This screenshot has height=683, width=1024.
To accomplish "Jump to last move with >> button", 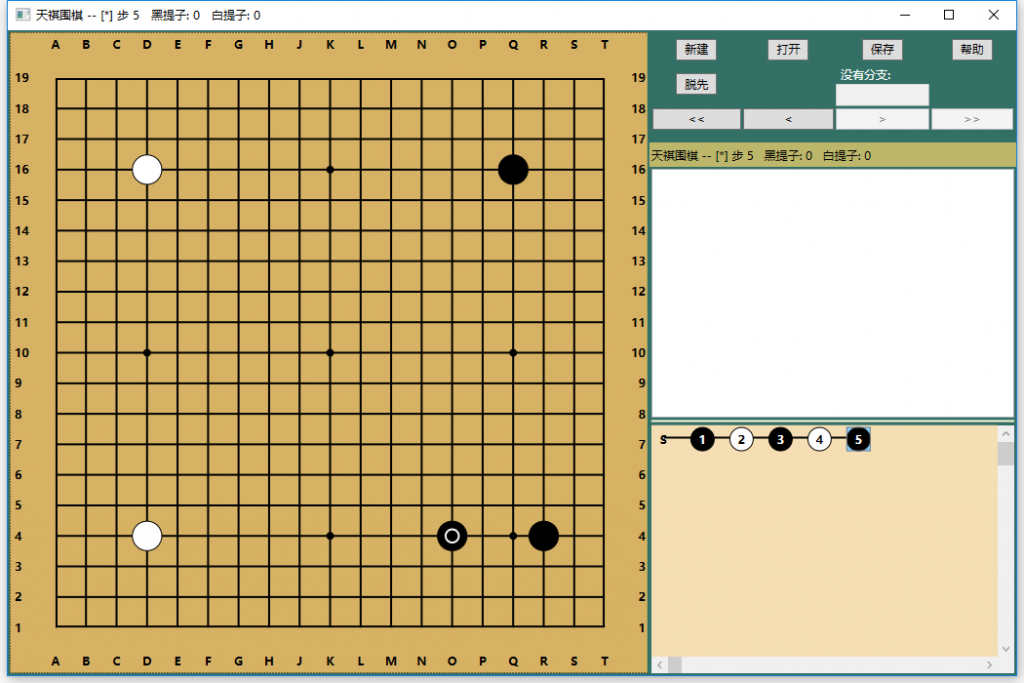I will (971, 119).
